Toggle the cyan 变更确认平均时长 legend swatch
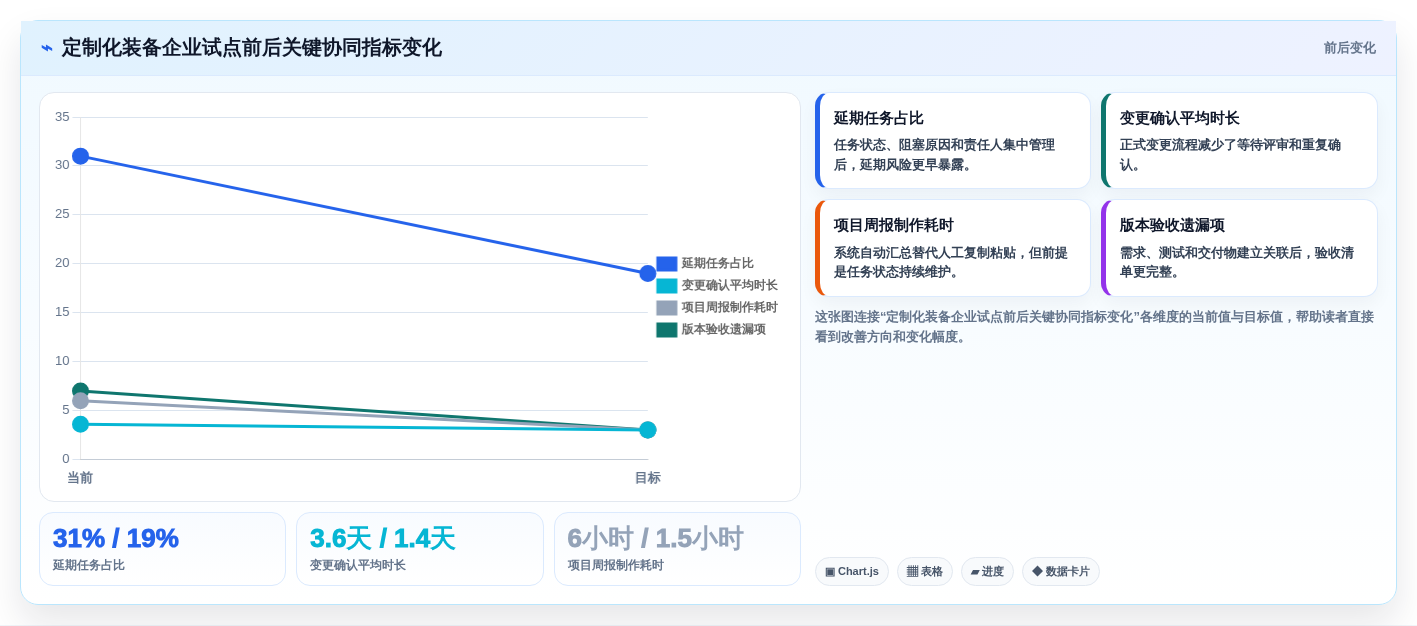1417x626 pixels. 667,286
